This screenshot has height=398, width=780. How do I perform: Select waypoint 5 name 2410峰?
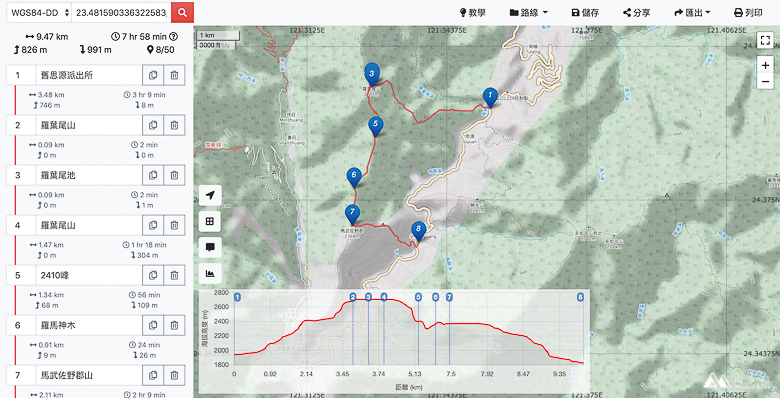(x=89, y=275)
